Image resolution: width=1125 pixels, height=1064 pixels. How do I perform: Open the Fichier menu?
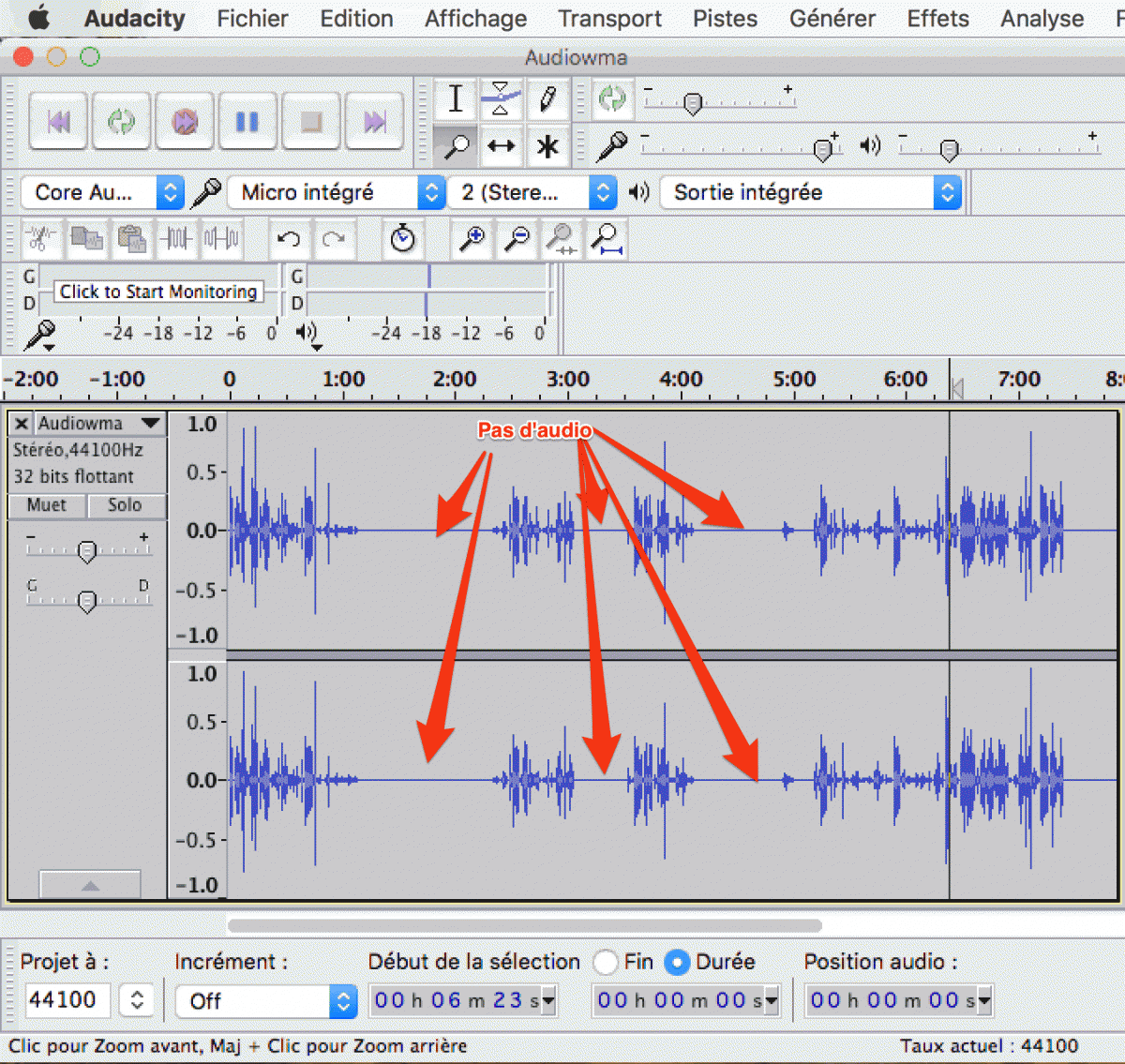point(252,19)
